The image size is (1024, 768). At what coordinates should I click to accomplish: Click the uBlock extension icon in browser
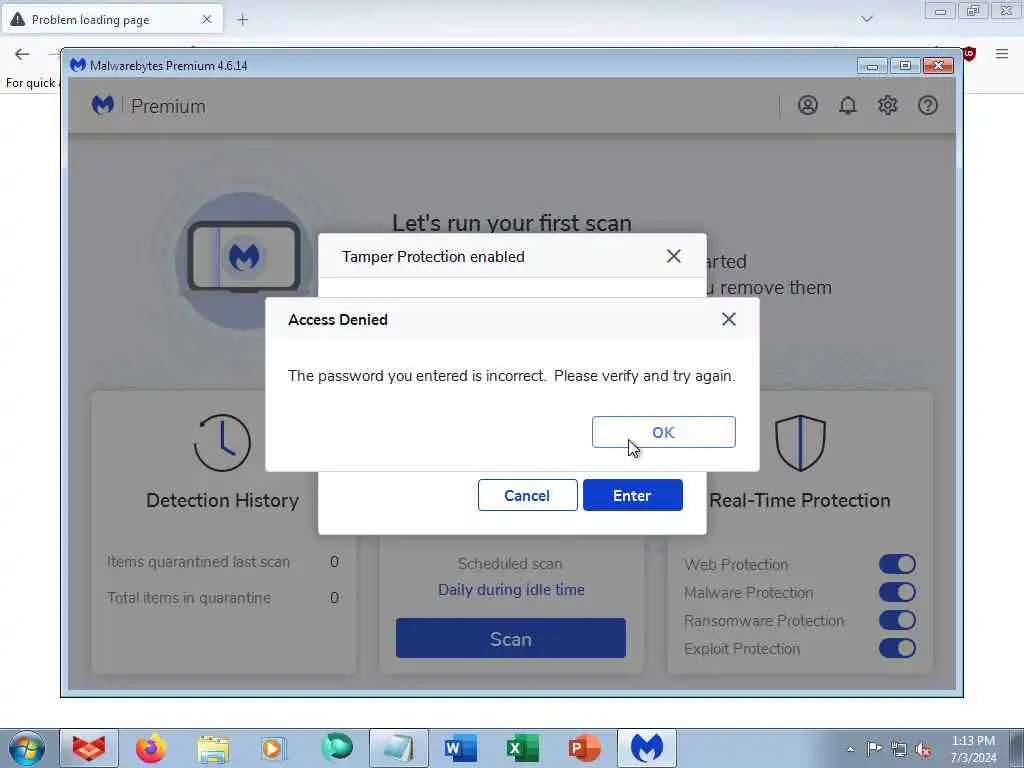pyautogui.click(x=970, y=54)
